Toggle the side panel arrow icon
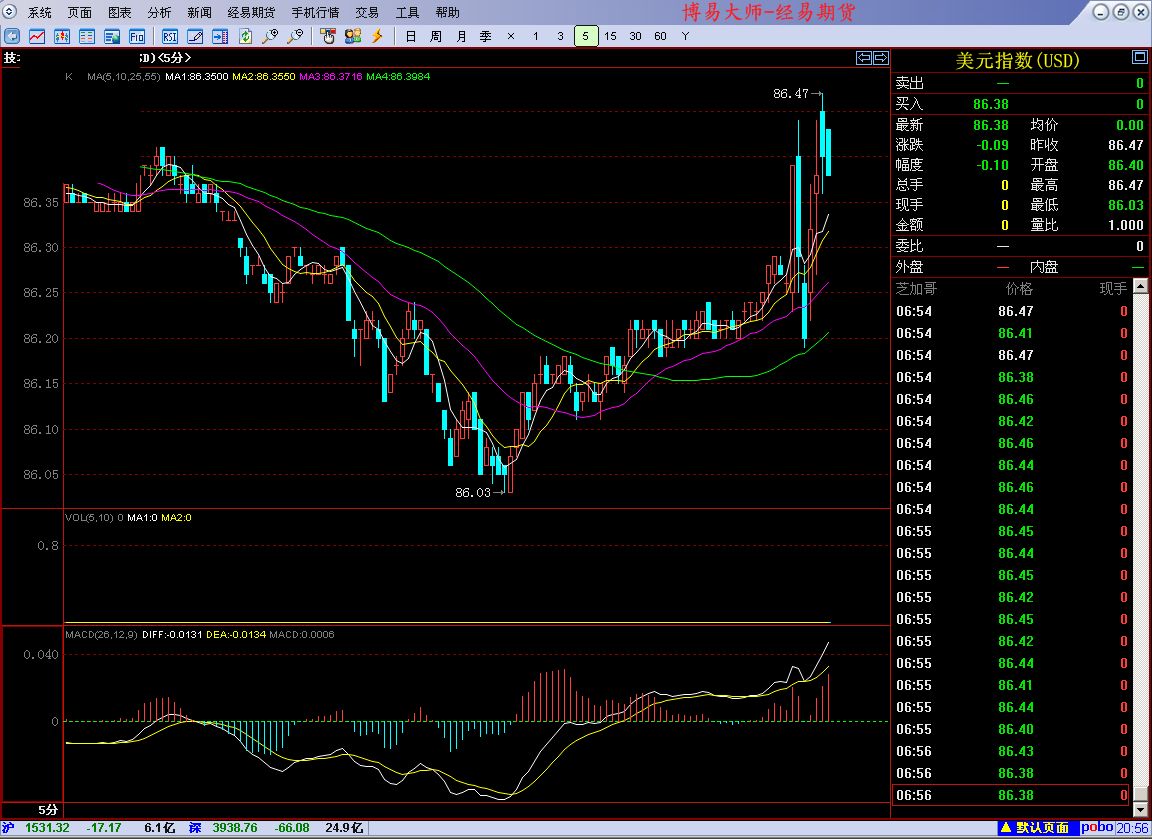This screenshot has height=839, width=1152. (220, 36)
